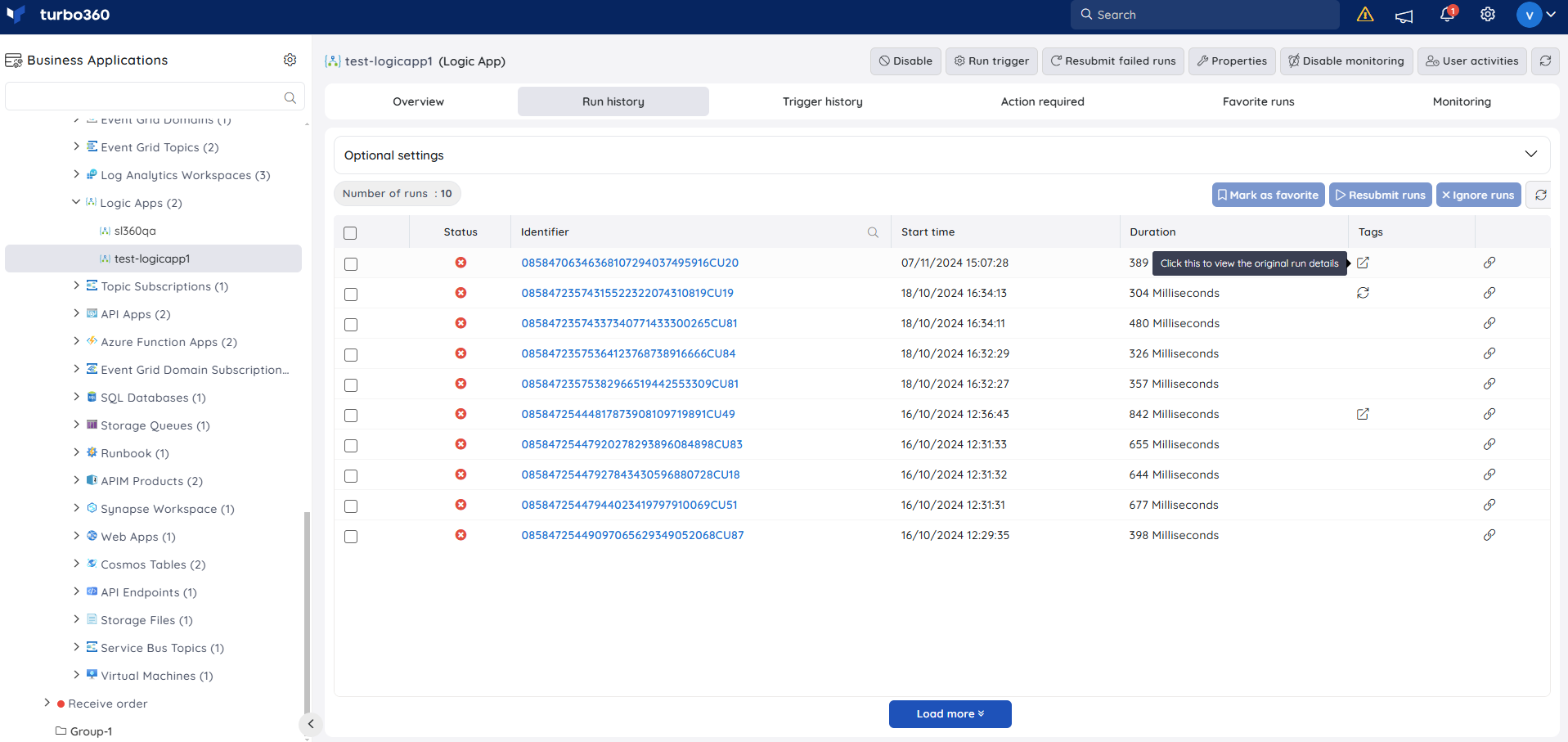Click the Run trigger button
The width and height of the screenshot is (1568, 742).
(x=991, y=61)
